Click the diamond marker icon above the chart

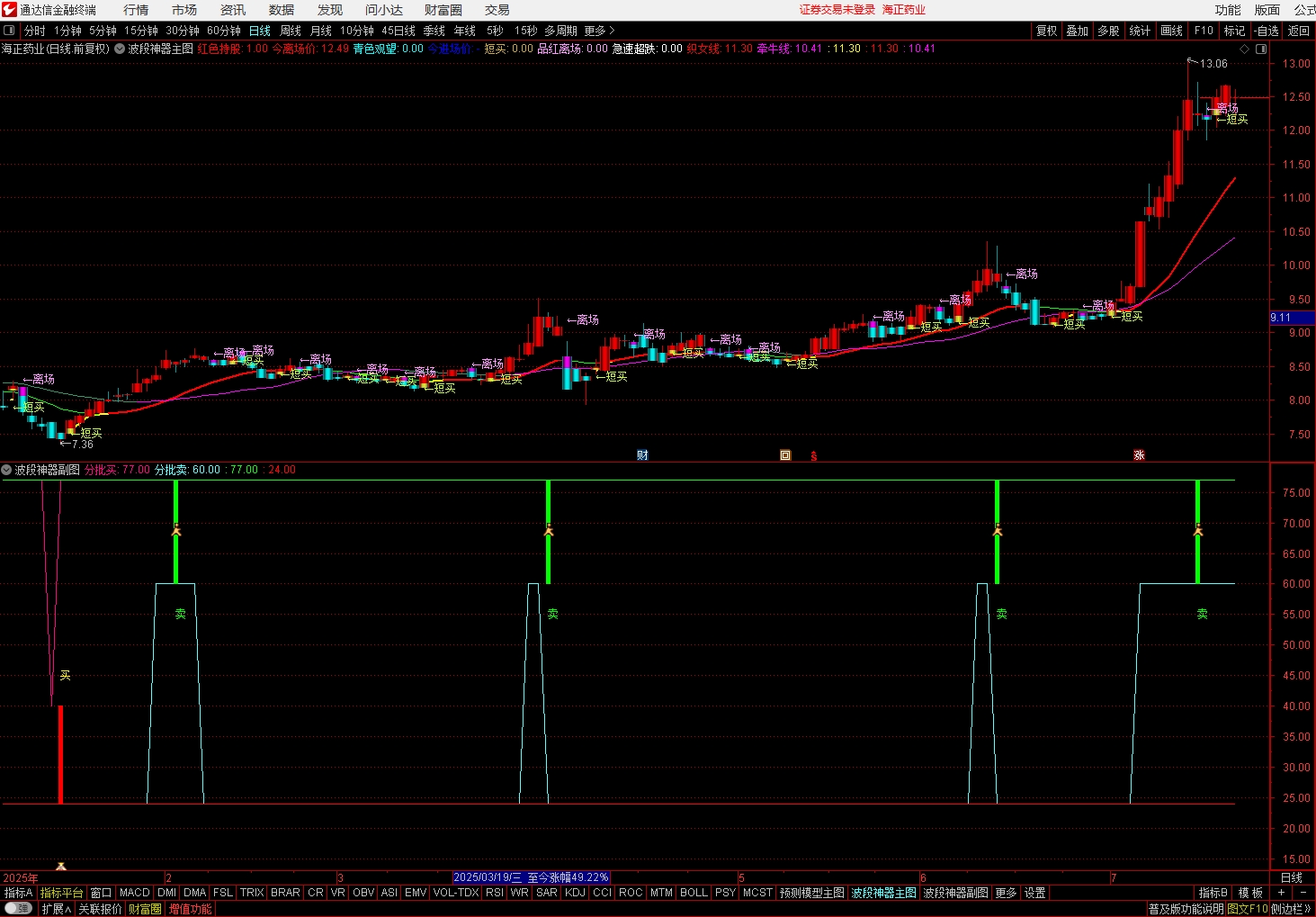tap(1245, 49)
